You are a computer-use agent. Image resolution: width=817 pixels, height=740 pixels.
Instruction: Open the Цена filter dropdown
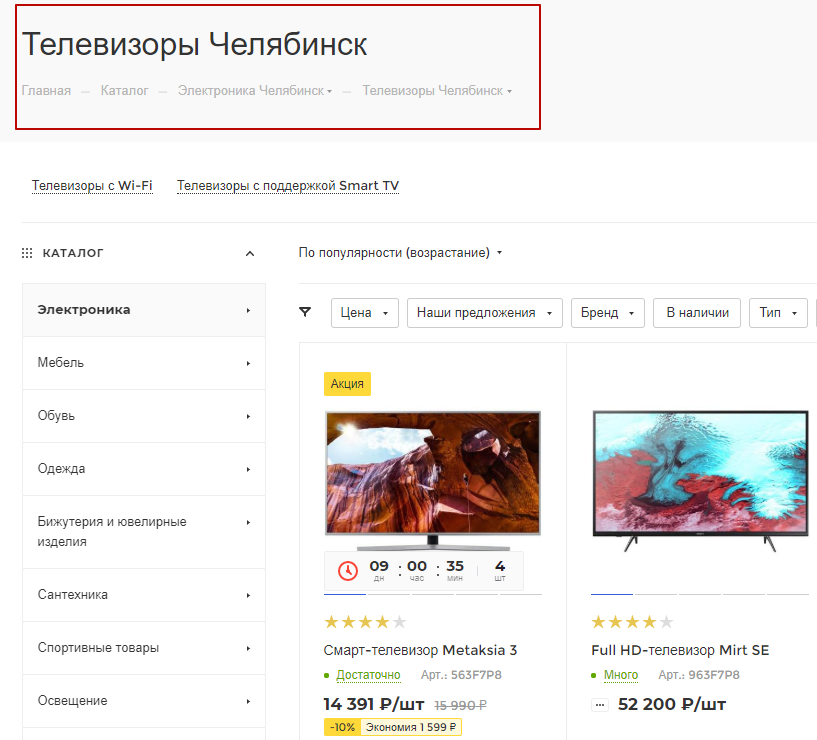365,313
